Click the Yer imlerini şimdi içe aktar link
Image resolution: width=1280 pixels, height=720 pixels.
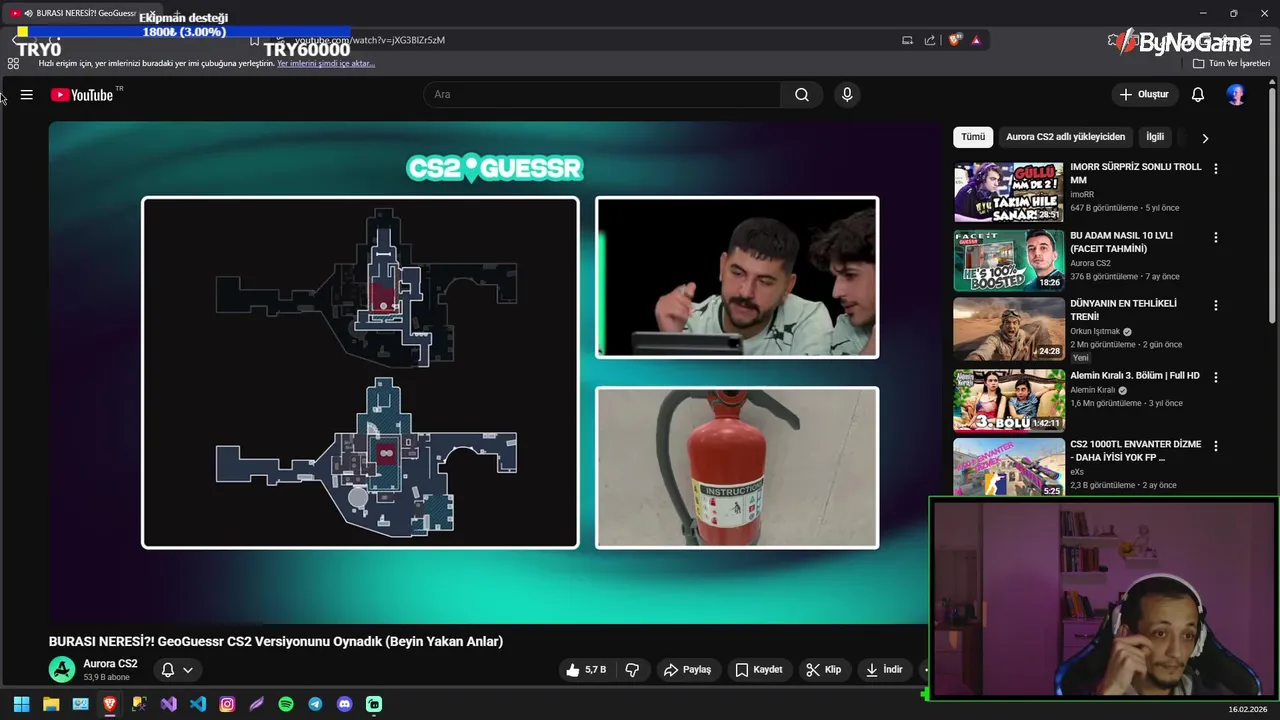[x=326, y=63]
